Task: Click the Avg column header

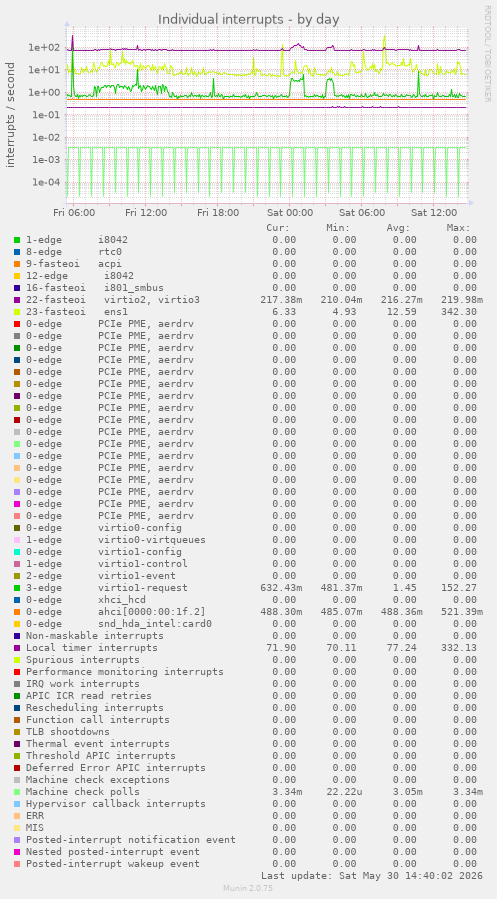Action: point(398,228)
